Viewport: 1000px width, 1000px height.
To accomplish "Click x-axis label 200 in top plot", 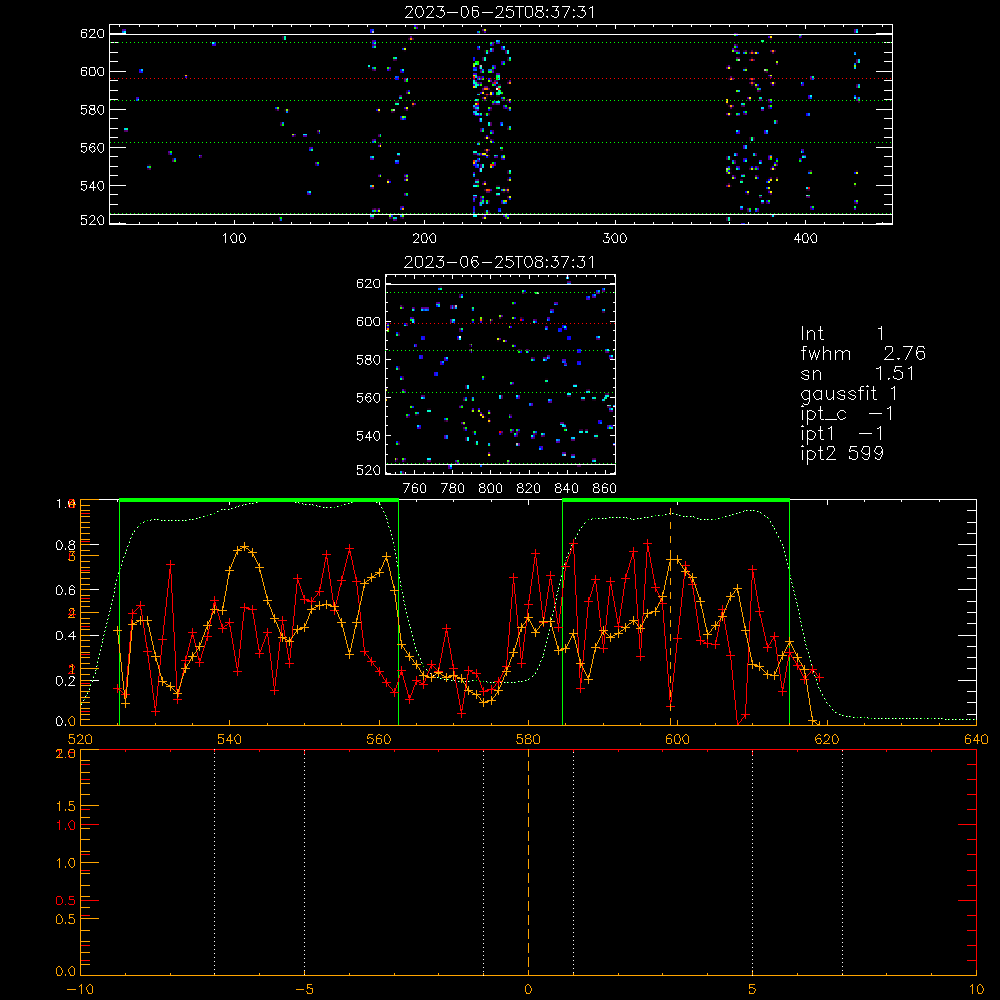I will coord(424,239).
